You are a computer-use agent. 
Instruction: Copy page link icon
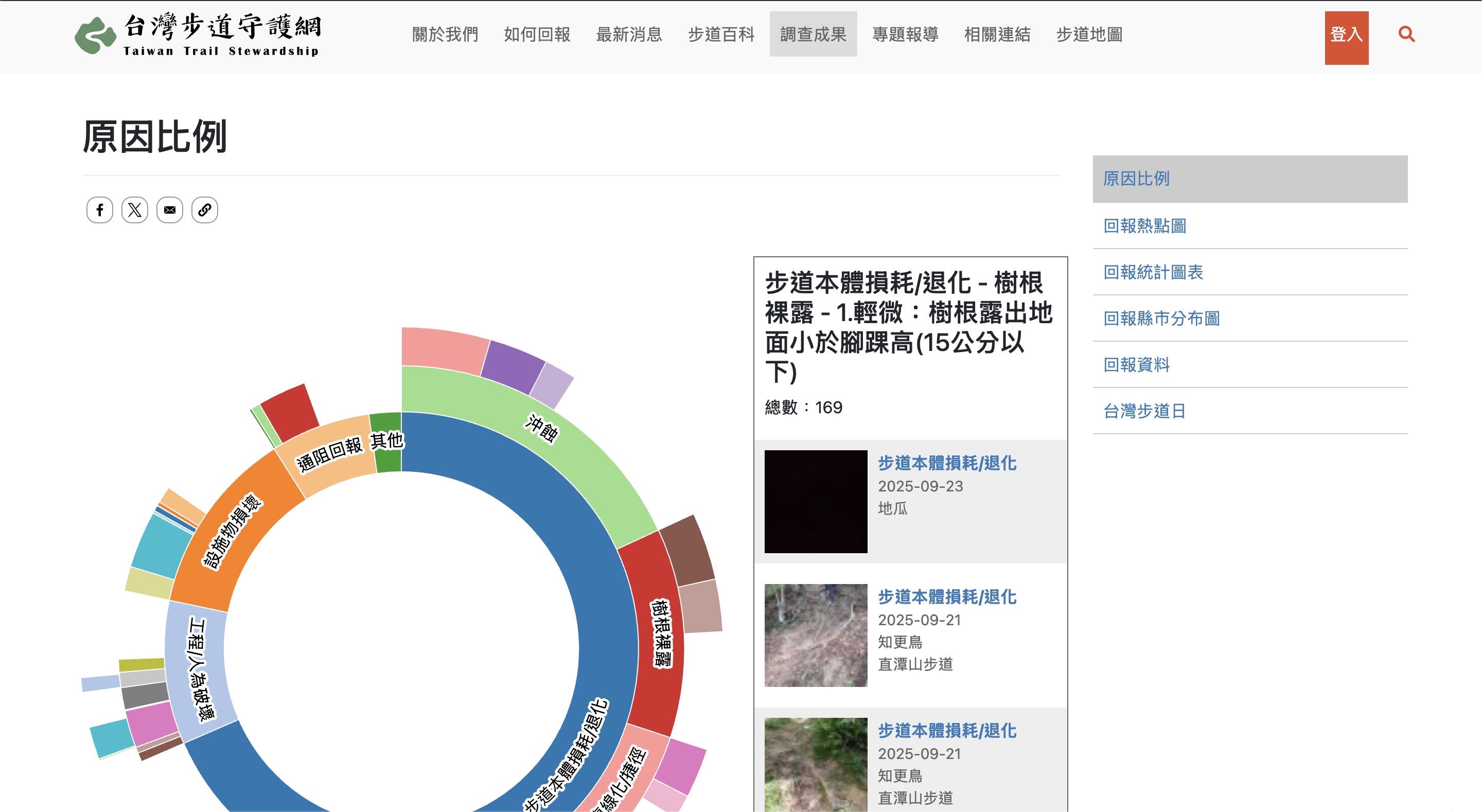coord(205,210)
